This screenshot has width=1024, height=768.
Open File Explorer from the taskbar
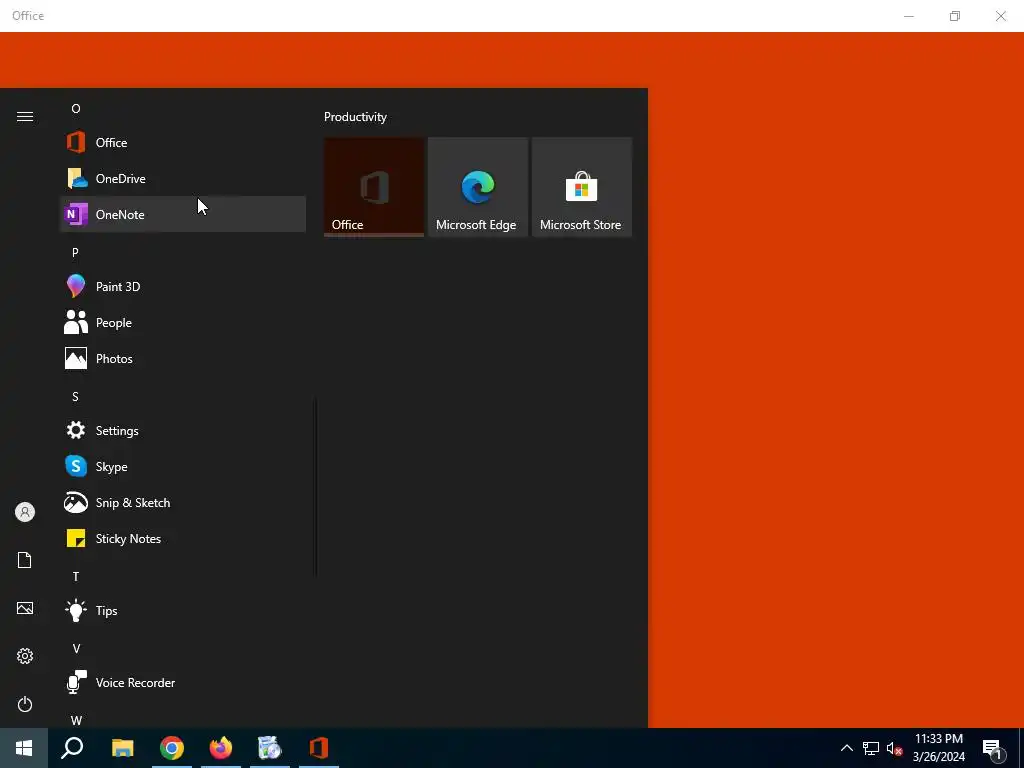click(122, 748)
